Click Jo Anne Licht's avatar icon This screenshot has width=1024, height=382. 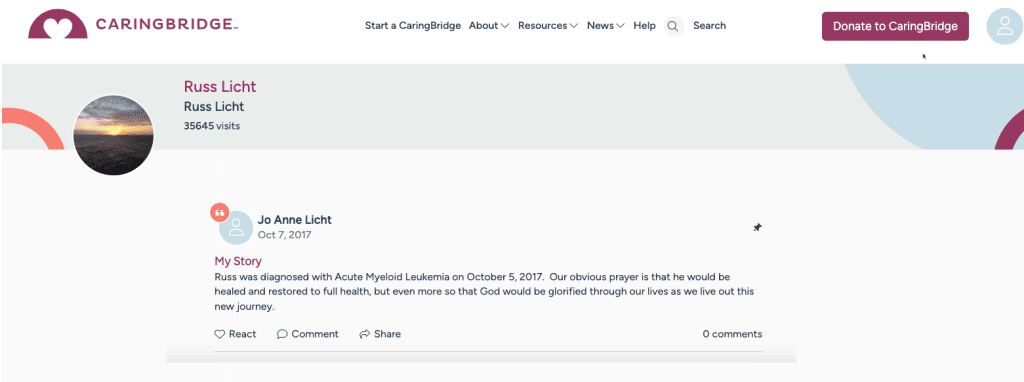coord(236,227)
